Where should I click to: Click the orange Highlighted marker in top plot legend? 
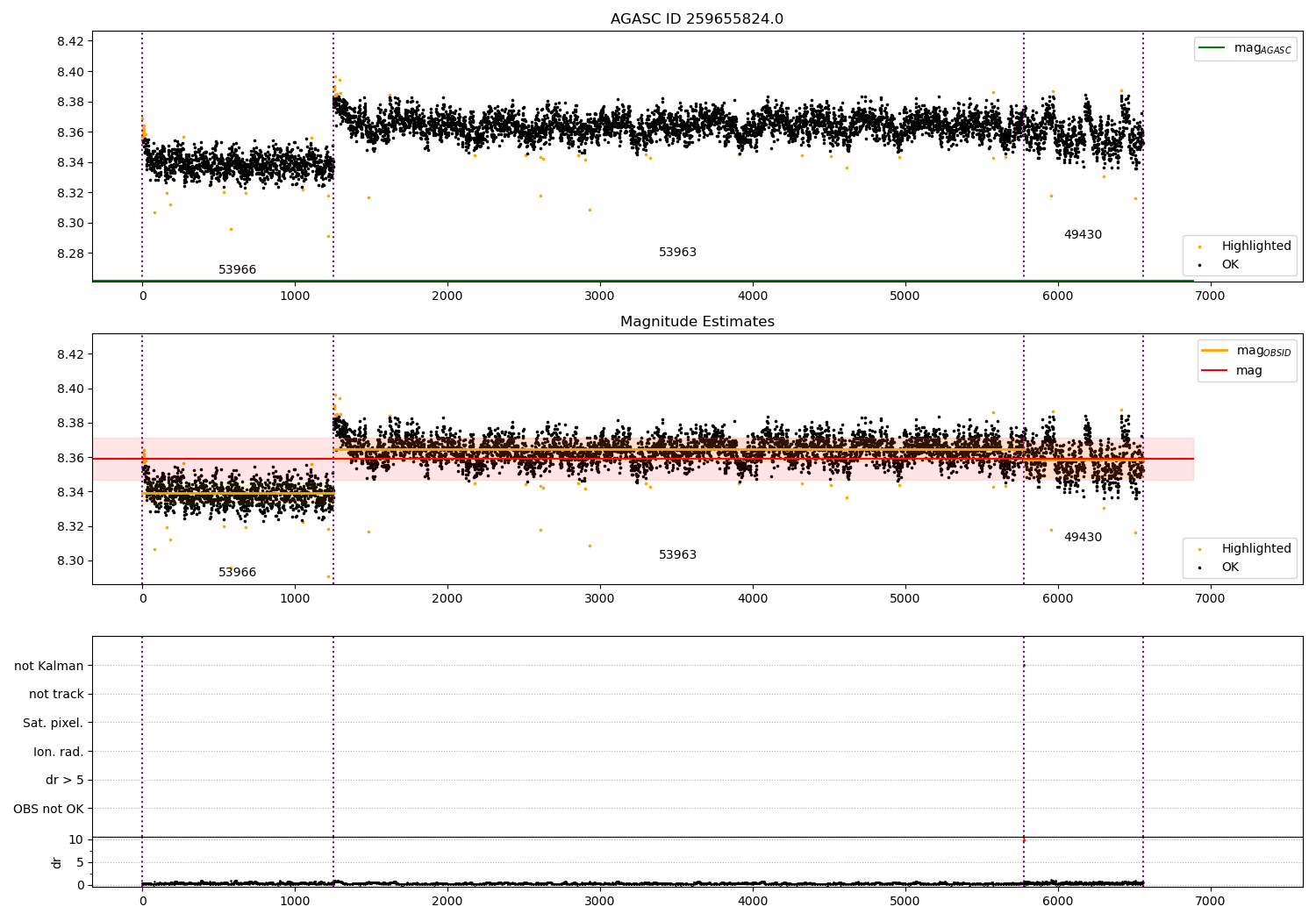[x=1199, y=246]
